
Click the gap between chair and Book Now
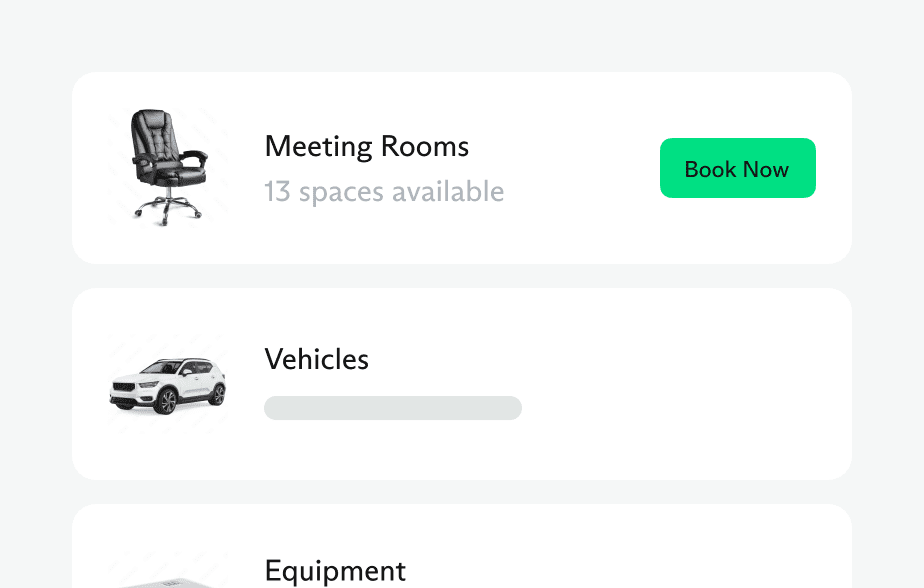[580, 168]
